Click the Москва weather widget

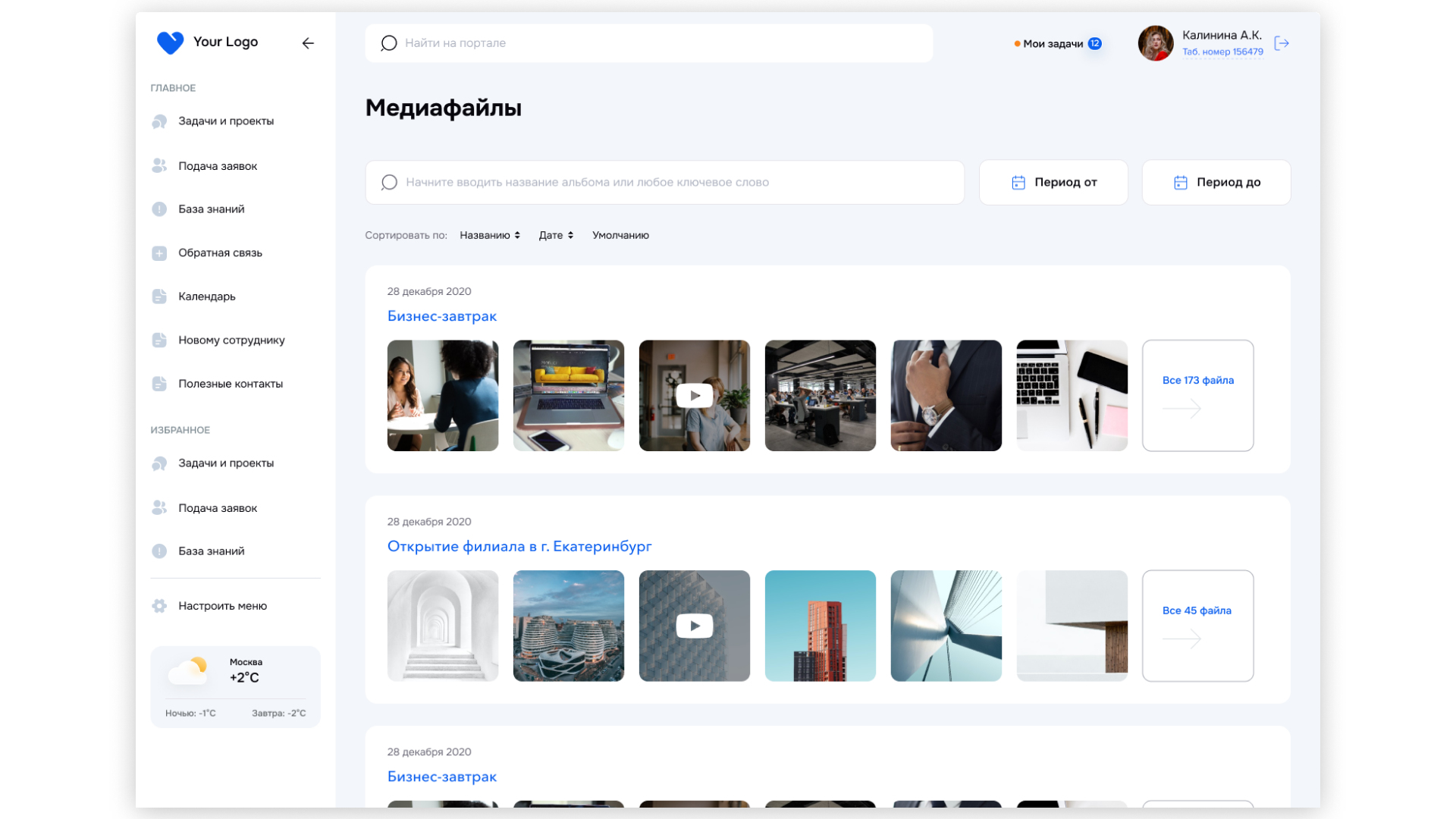point(235,686)
